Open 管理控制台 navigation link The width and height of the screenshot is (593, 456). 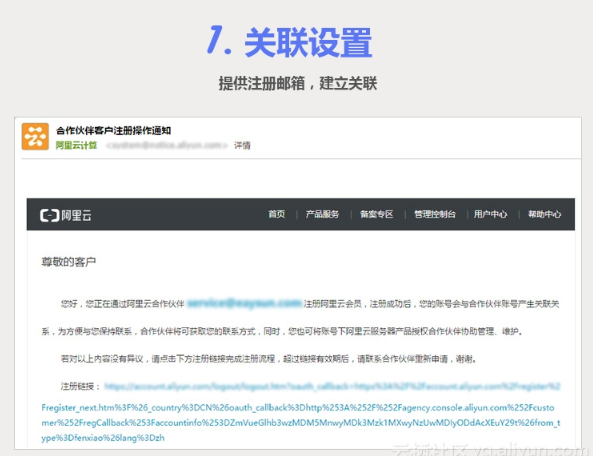[435, 214]
